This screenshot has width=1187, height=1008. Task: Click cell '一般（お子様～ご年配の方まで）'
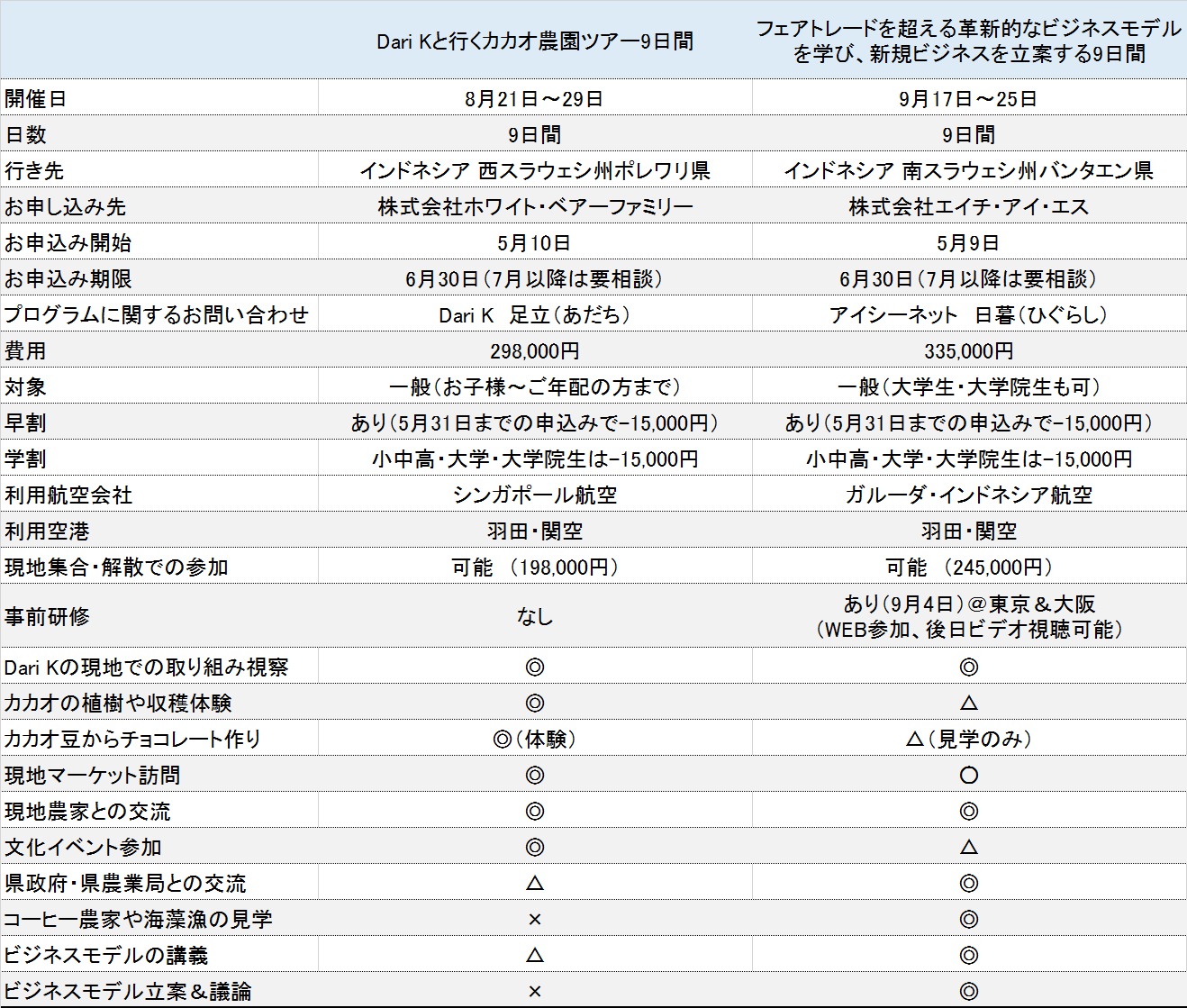(x=535, y=387)
